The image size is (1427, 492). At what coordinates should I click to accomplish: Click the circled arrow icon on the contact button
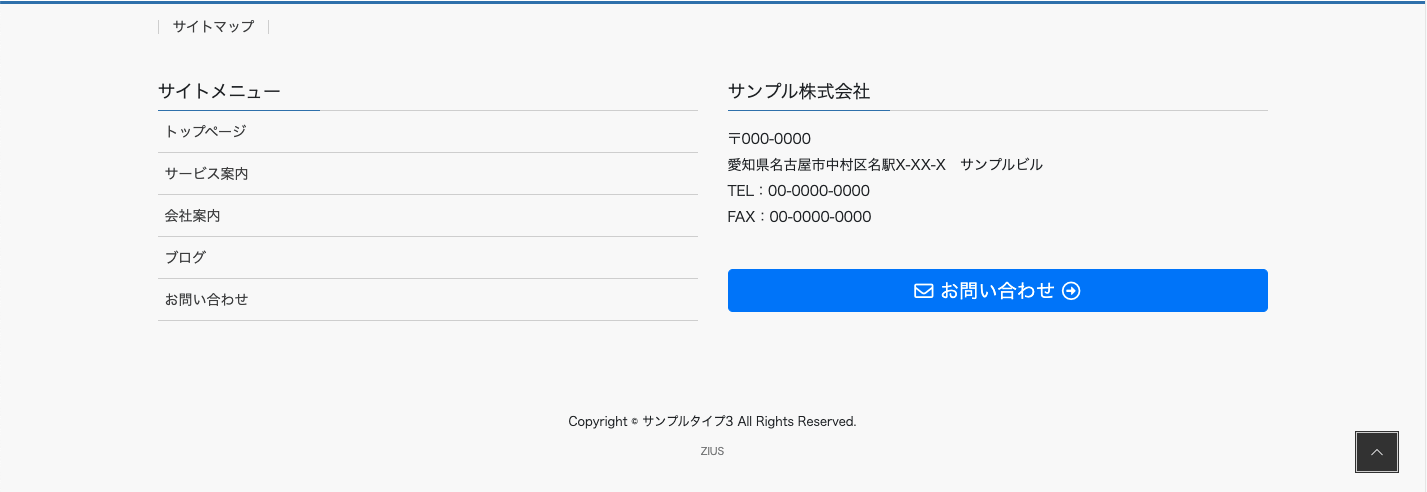coord(1071,291)
